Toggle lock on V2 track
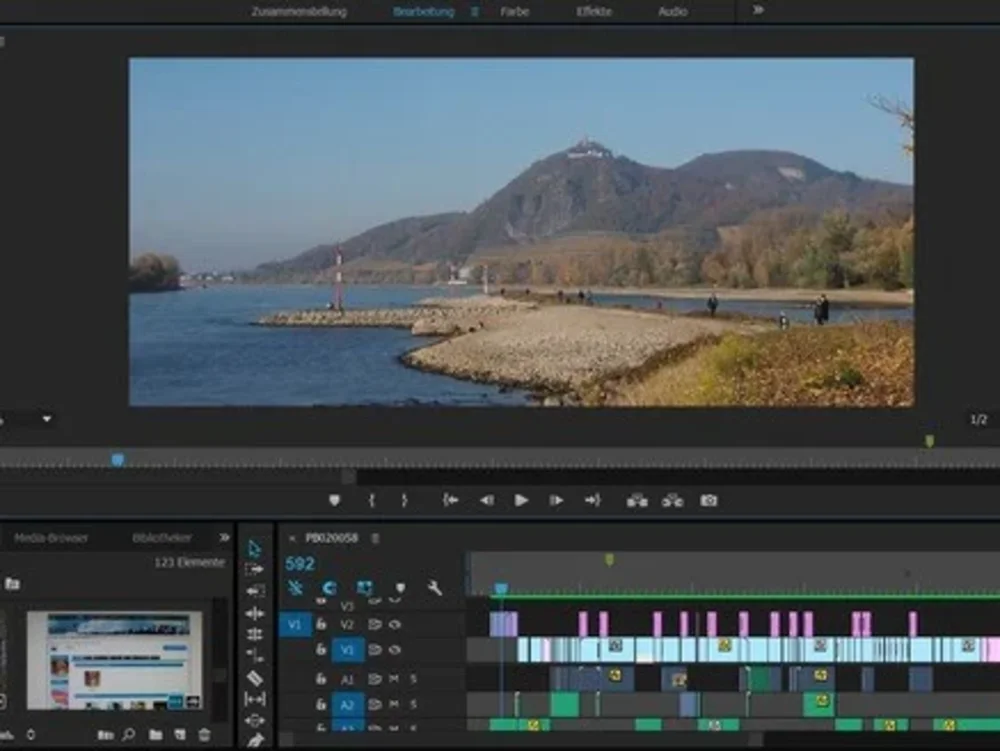This screenshot has height=751, width=1000. (x=321, y=624)
